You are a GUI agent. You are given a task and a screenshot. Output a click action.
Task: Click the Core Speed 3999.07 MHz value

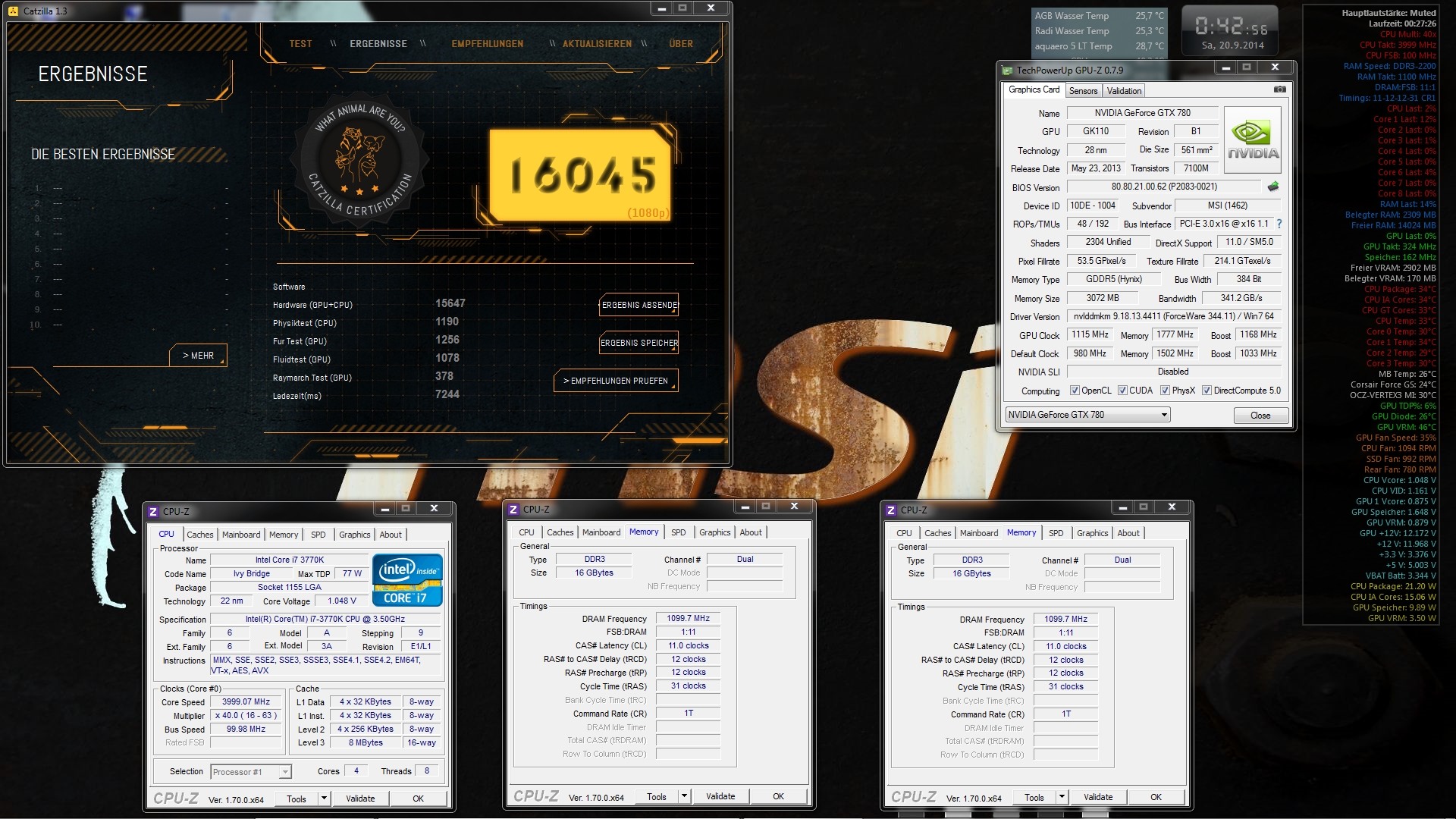tap(246, 702)
